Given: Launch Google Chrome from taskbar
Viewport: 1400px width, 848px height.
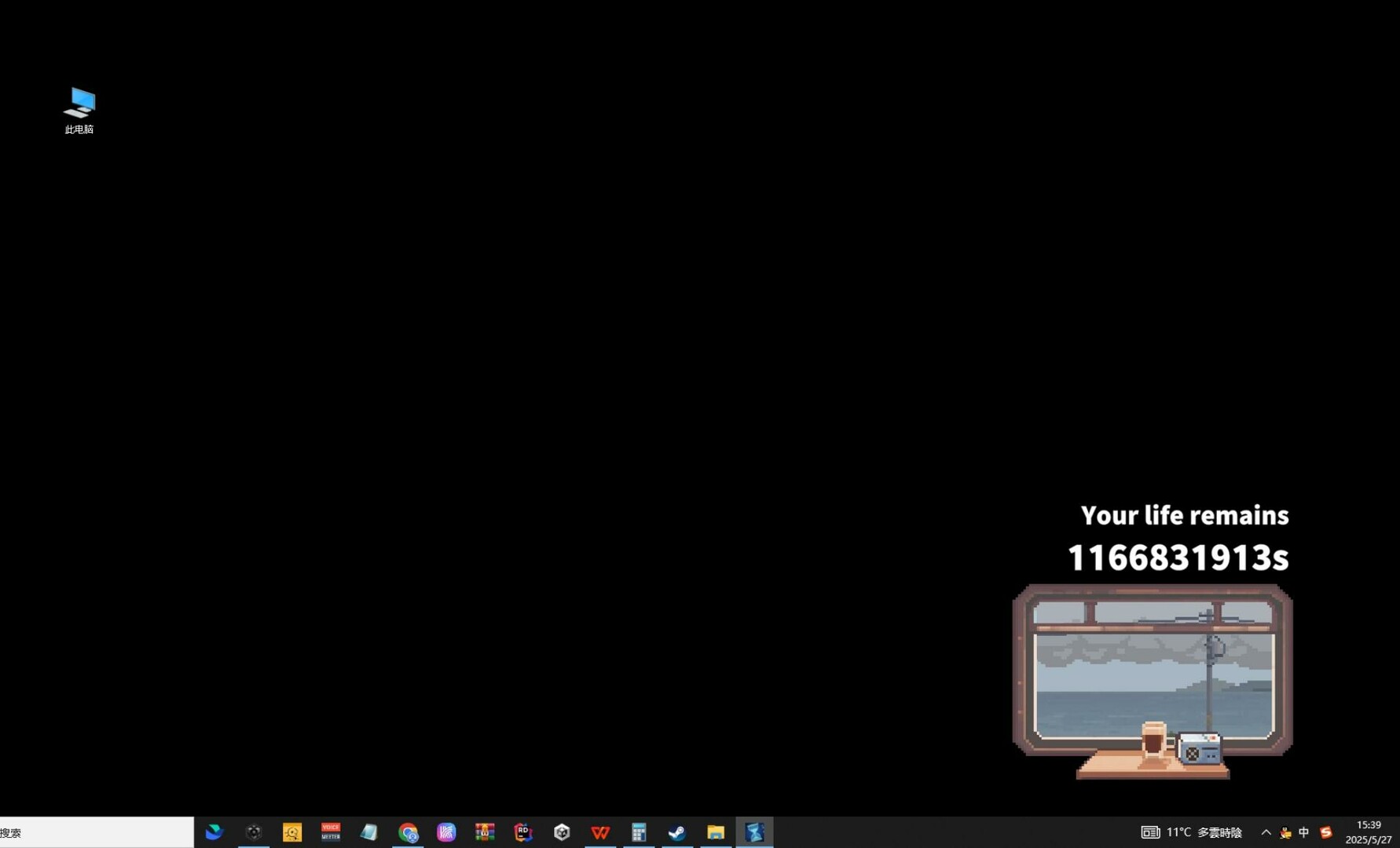Looking at the screenshot, I should [408, 832].
